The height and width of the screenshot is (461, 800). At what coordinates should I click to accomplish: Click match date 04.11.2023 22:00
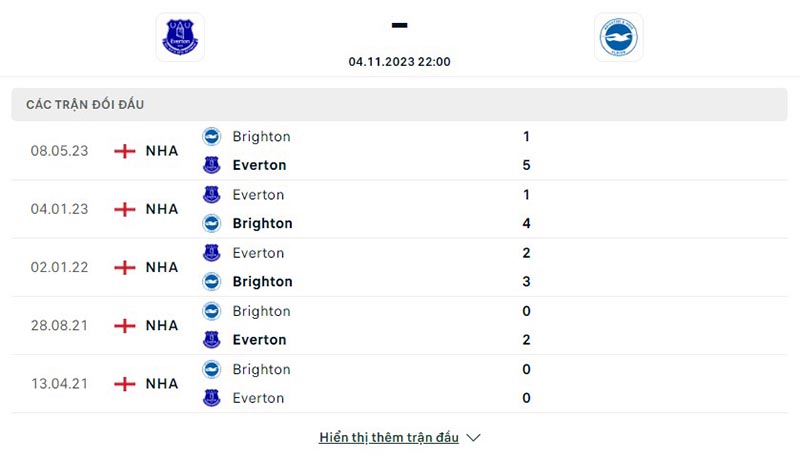pos(400,61)
